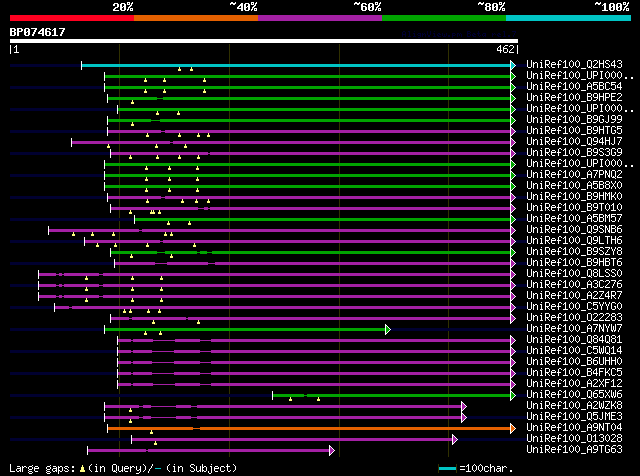Click the UniRef100_B9HMK0 entry
This screenshot has width=640, height=476.
click(x=574, y=197)
